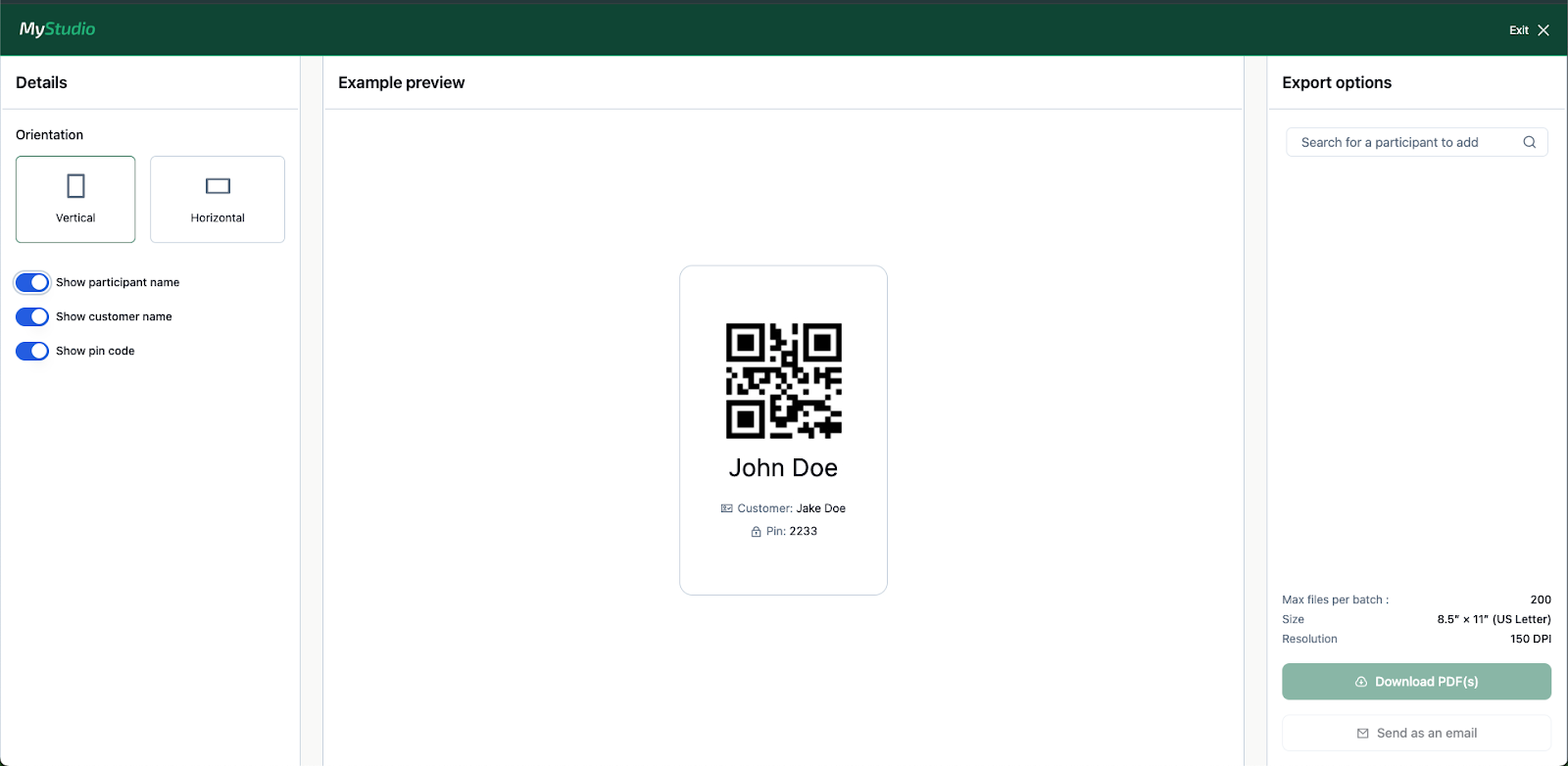Viewport: 1568px width, 766px height.
Task: Toggle Show participant name switch
Action: click(x=32, y=282)
